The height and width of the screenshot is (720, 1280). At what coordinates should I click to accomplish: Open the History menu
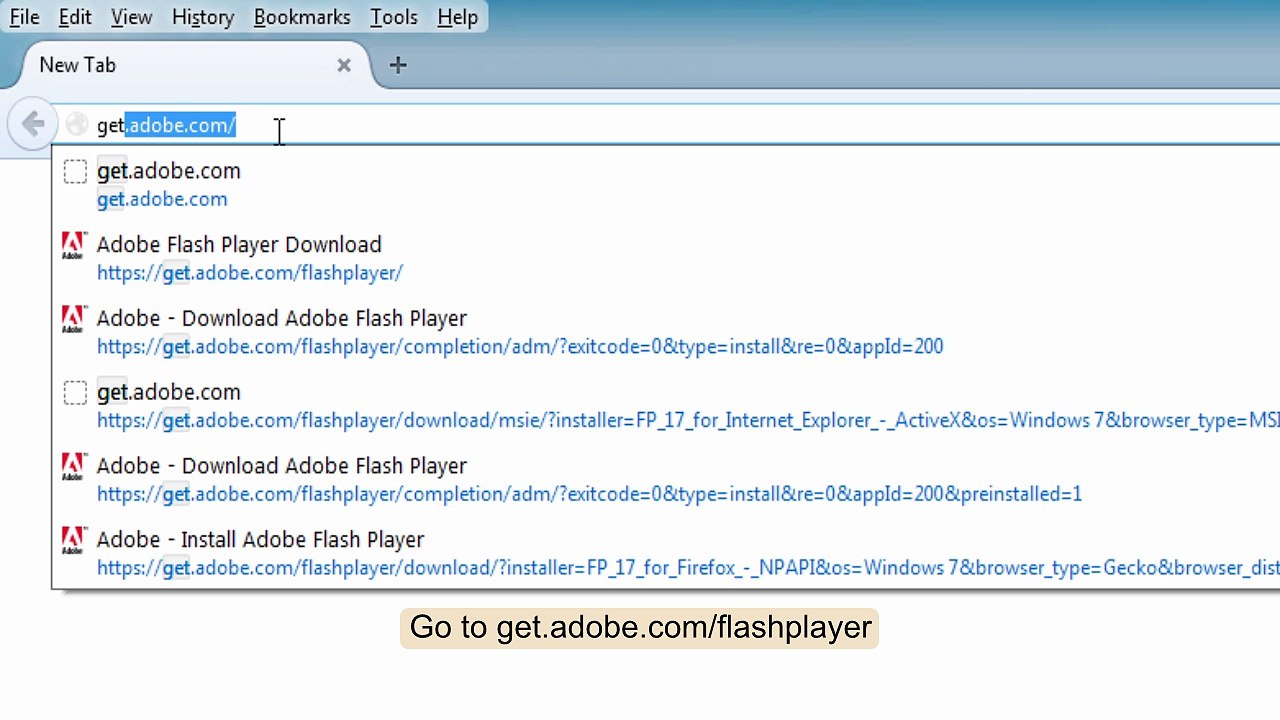pyautogui.click(x=203, y=17)
